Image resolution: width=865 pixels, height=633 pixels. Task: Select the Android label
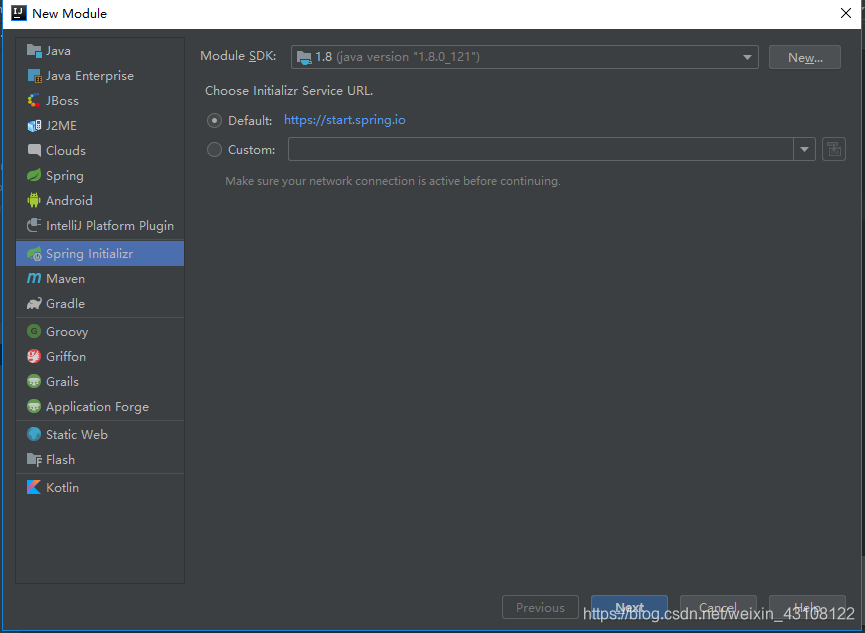pyautogui.click(x=69, y=200)
